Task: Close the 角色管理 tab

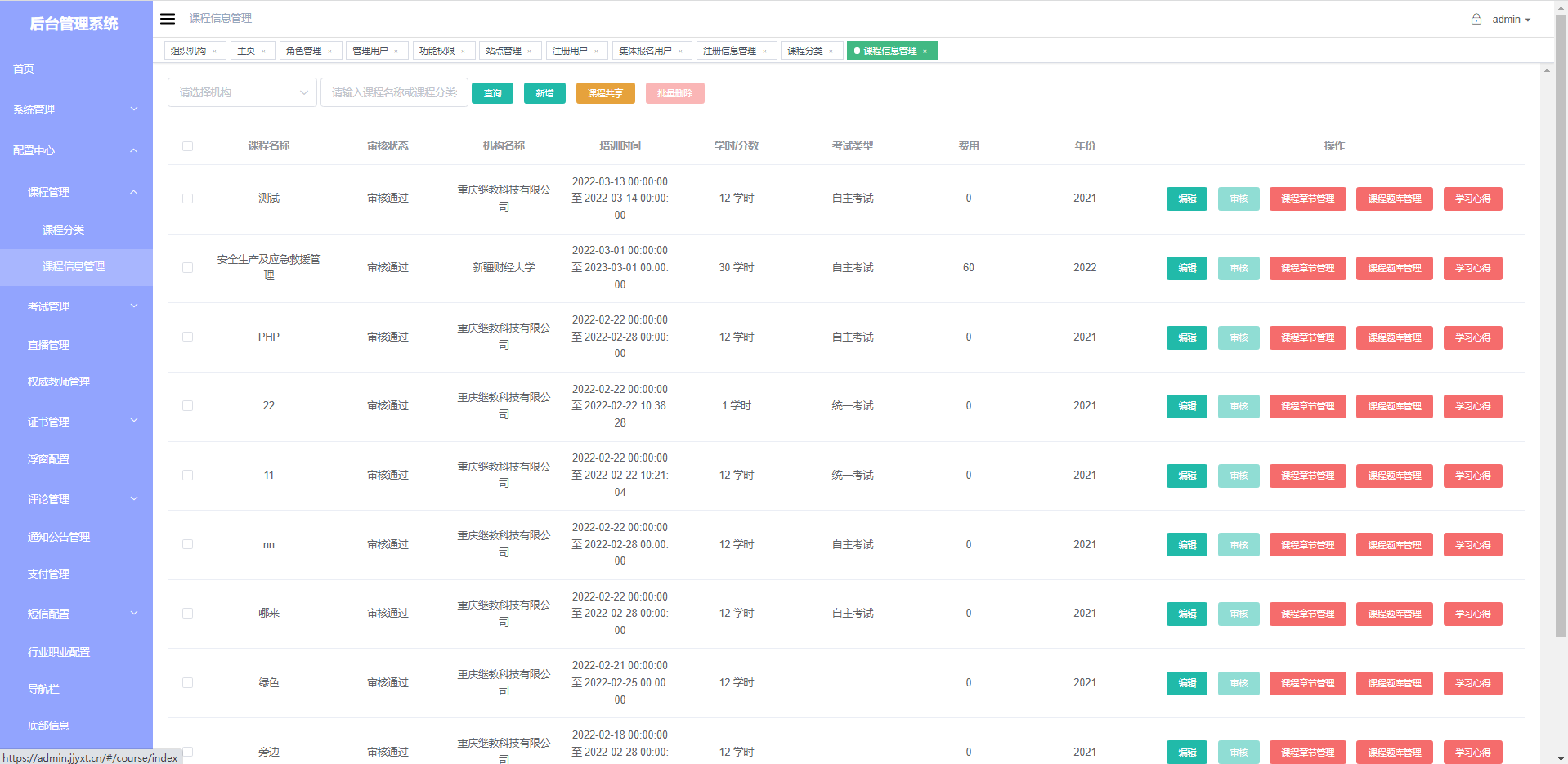Action: pos(330,51)
